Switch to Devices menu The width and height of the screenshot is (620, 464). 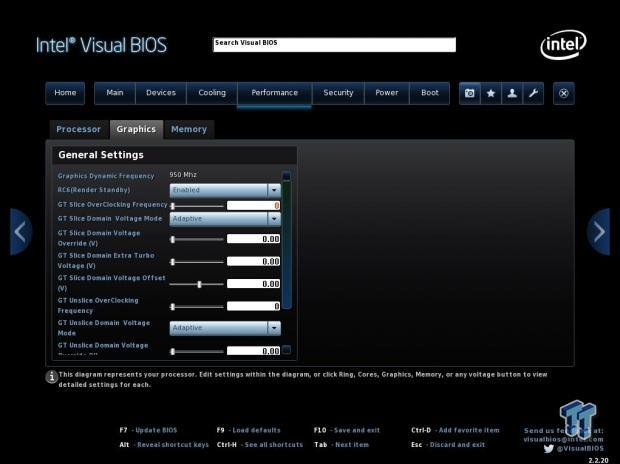coord(161,93)
